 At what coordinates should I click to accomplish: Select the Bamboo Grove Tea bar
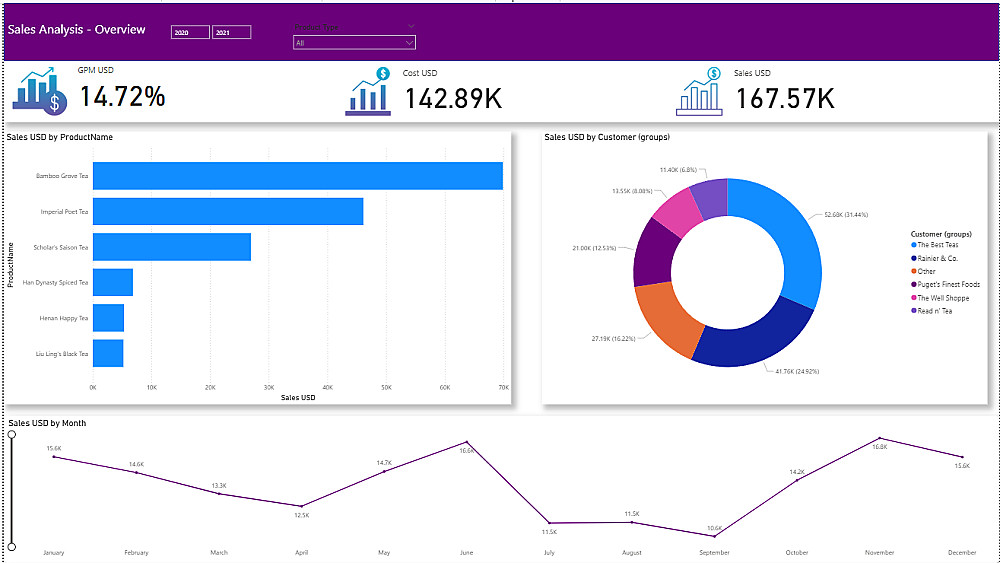click(298, 176)
